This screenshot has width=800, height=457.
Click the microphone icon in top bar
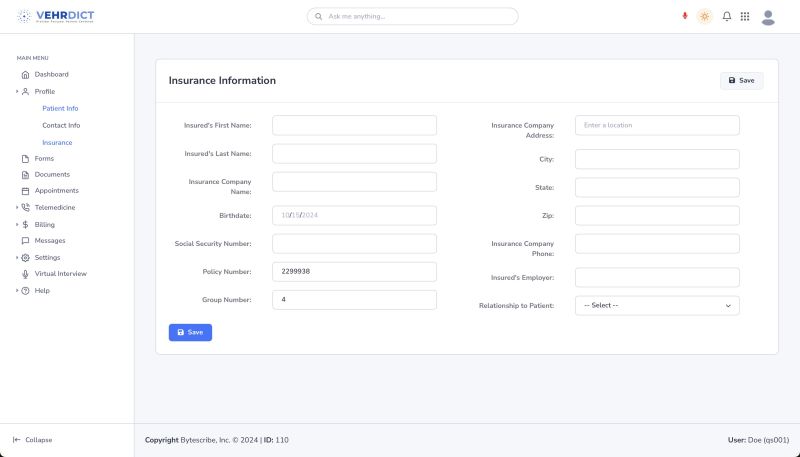tap(685, 16)
